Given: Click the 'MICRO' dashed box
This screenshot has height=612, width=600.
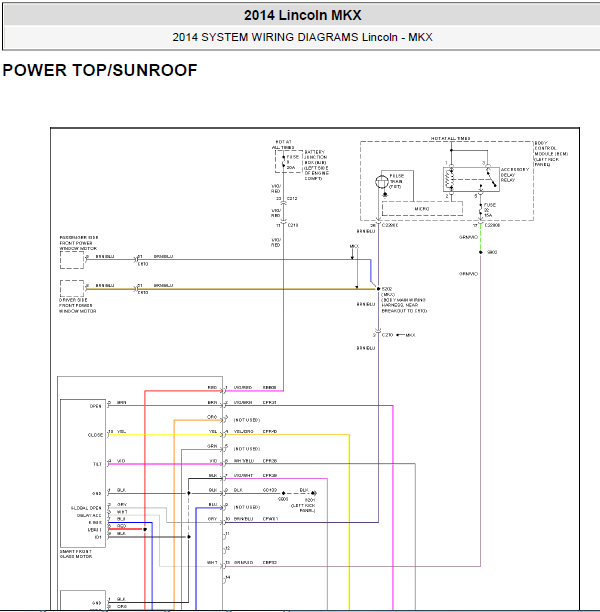Looking at the screenshot, I should [x=422, y=208].
